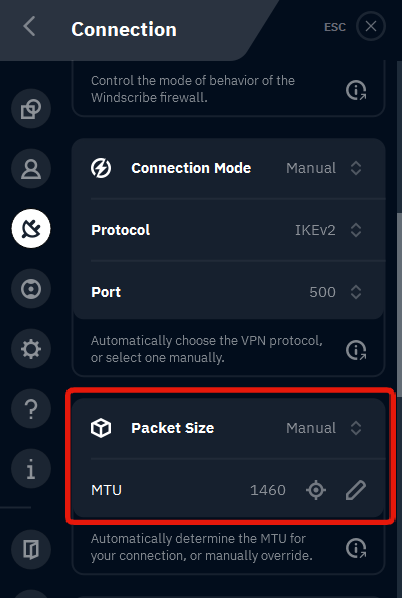Open the Connection Mode Manual dropdown
The height and width of the screenshot is (598, 402).
coord(324,168)
